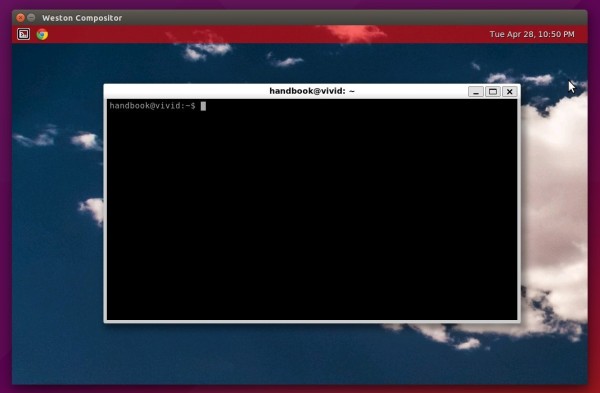Minimize the handbook@vivid terminal window
The height and width of the screenshot is (393, 600).
[x=476, y=91]
